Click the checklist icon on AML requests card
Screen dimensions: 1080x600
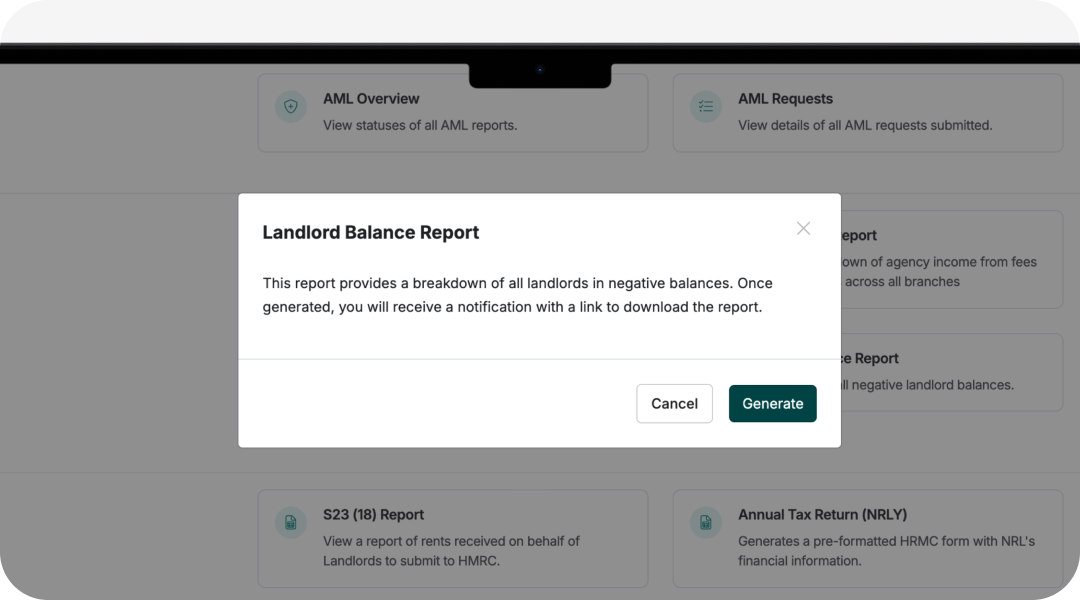(705, 106)
